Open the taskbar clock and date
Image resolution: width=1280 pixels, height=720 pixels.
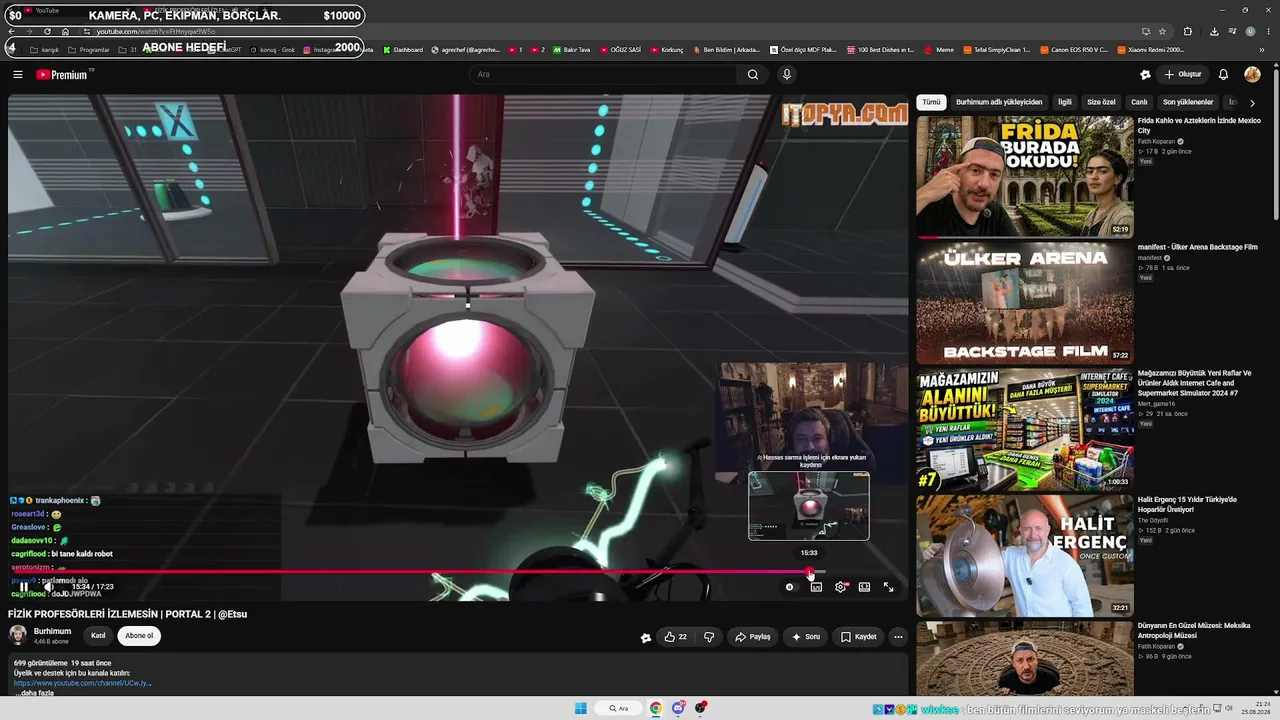pyautogui.click(x=1256, y=709)
